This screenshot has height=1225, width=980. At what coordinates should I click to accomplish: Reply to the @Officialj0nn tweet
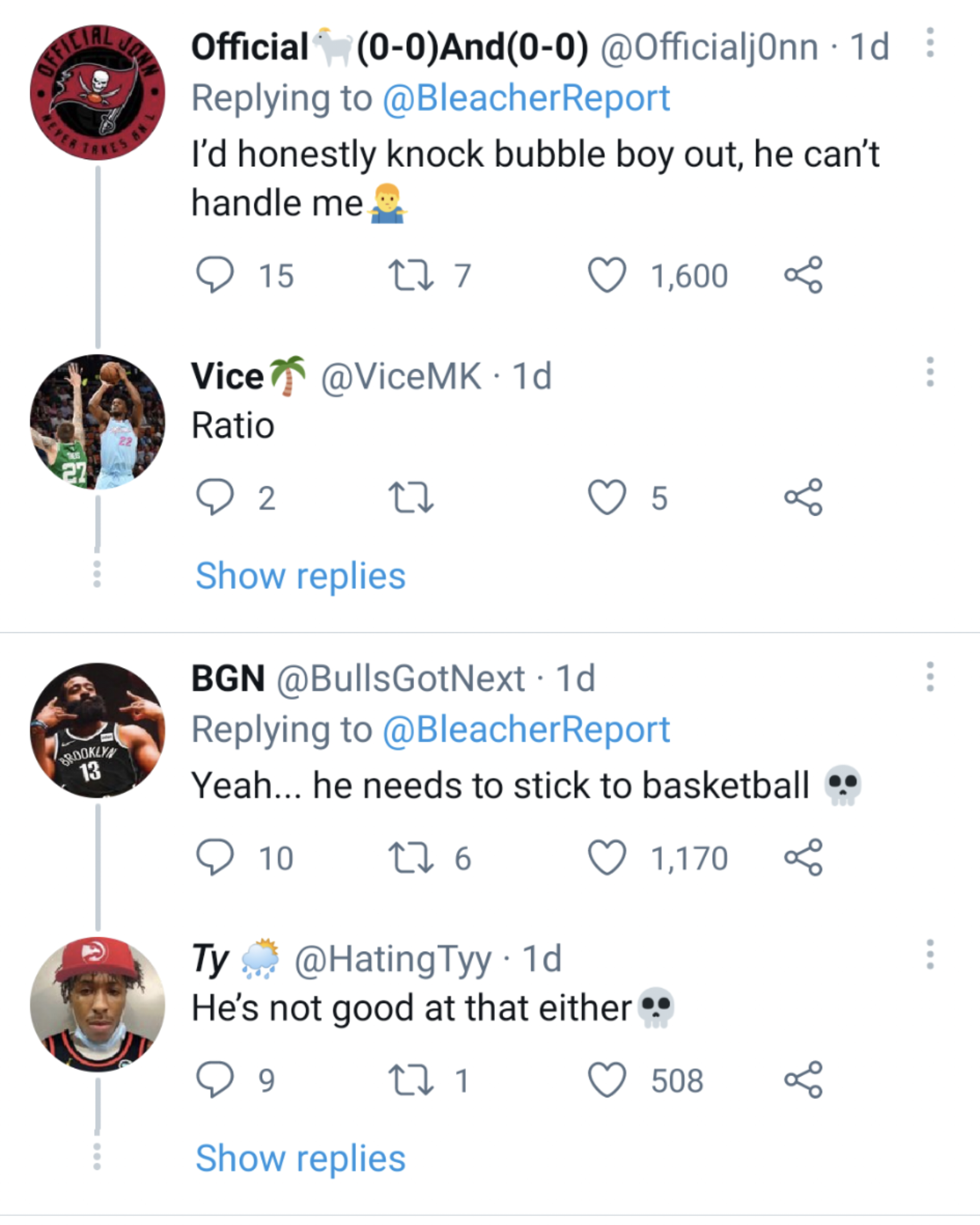click(x=214, y=275)
